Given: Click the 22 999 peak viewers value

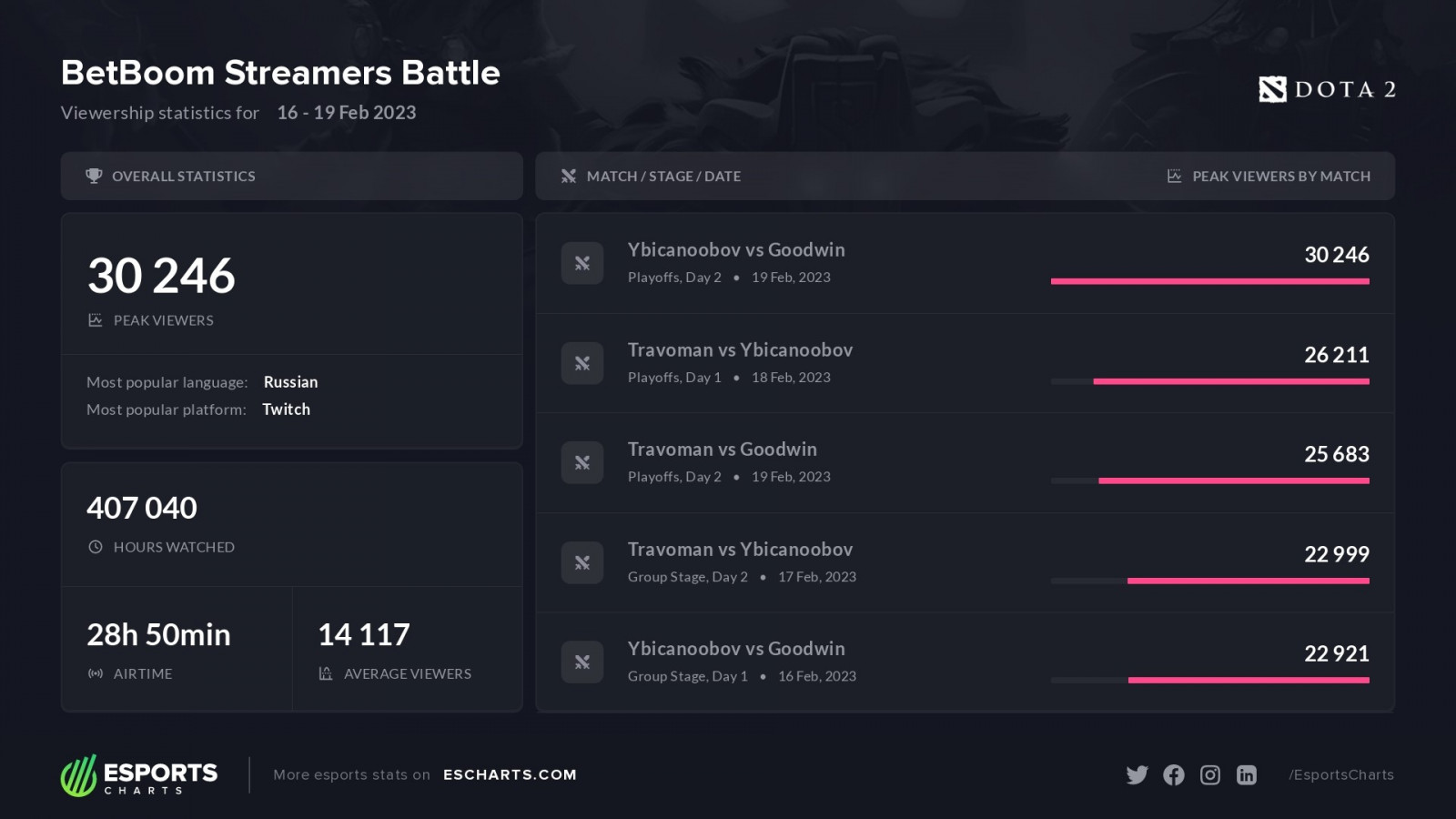Looking at the screenshot, I should pyautogui.click(x=1336, y=553).
